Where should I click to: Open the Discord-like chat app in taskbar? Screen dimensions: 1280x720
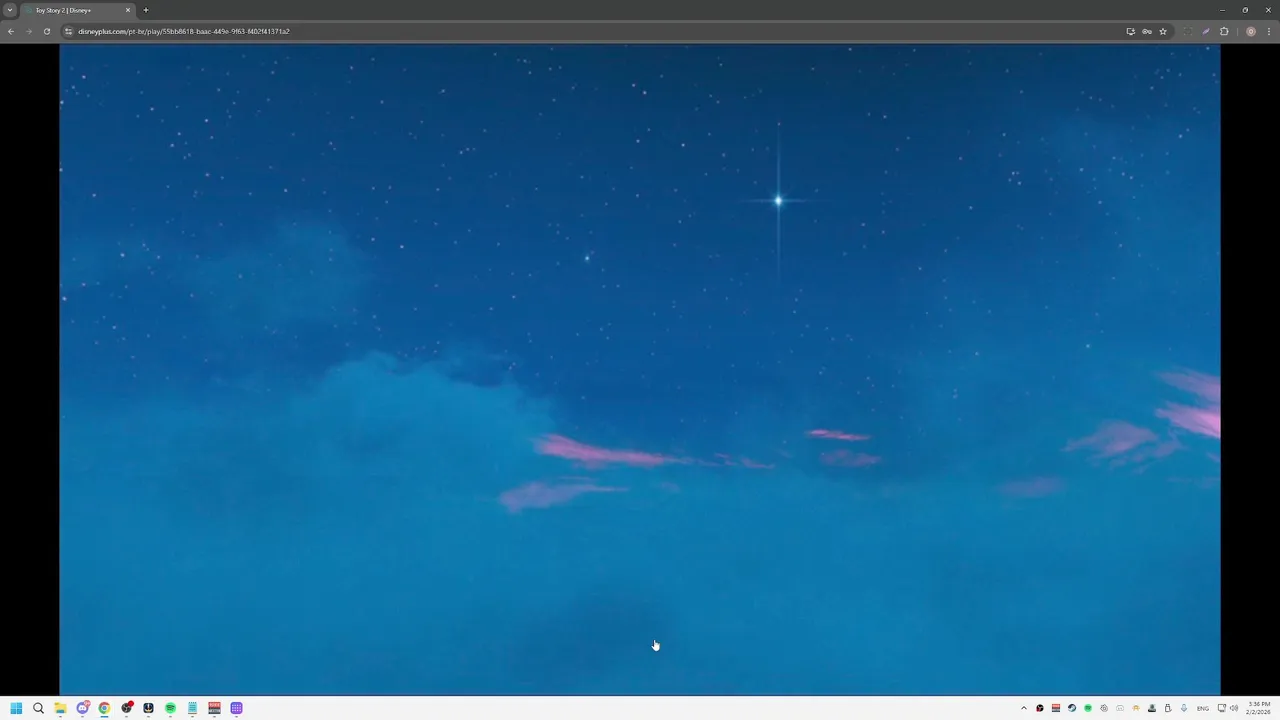tap(82, 708)
